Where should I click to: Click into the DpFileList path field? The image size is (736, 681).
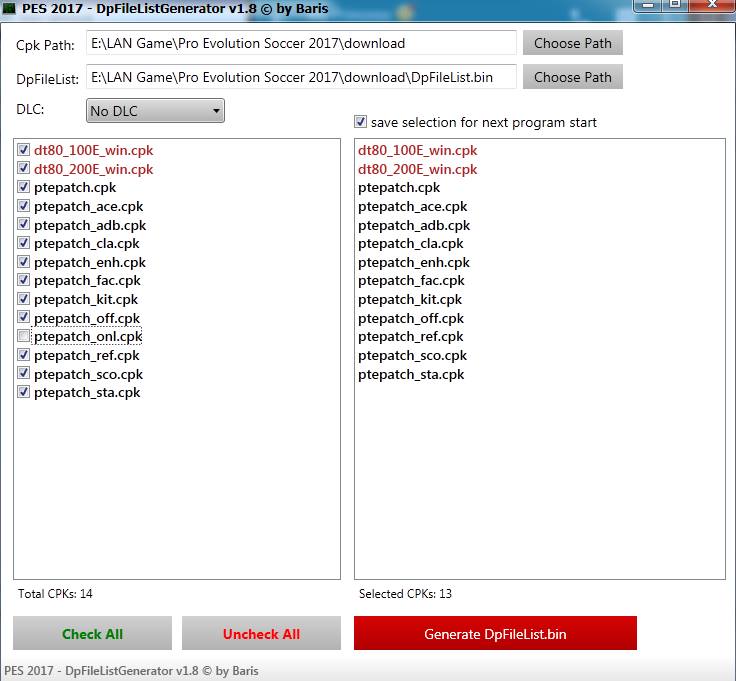[301, 77]
